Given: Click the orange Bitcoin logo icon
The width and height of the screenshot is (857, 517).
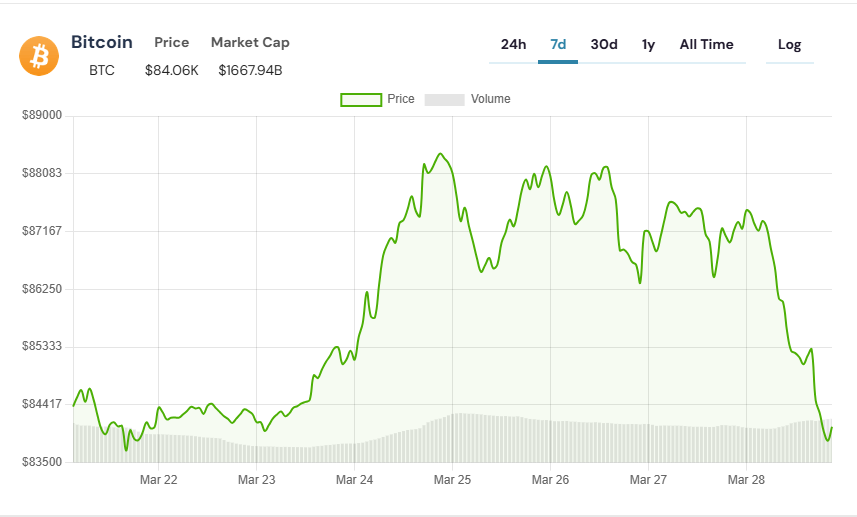Looking at the screenshot, I should (x=39, y=56).
